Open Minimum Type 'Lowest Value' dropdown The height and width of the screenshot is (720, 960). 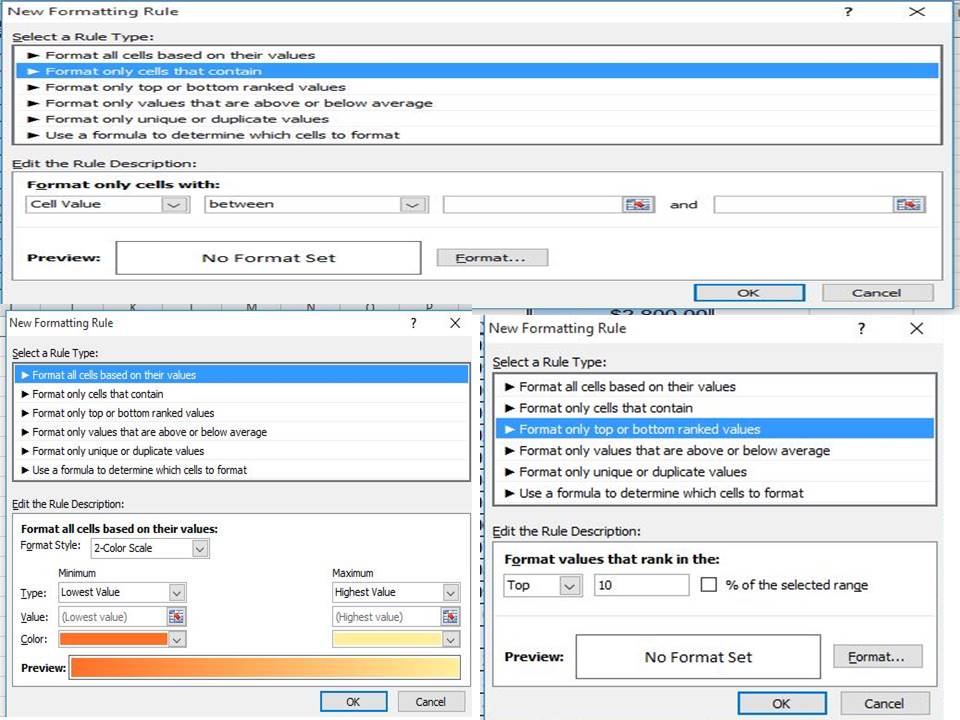(x=177, y=593)
